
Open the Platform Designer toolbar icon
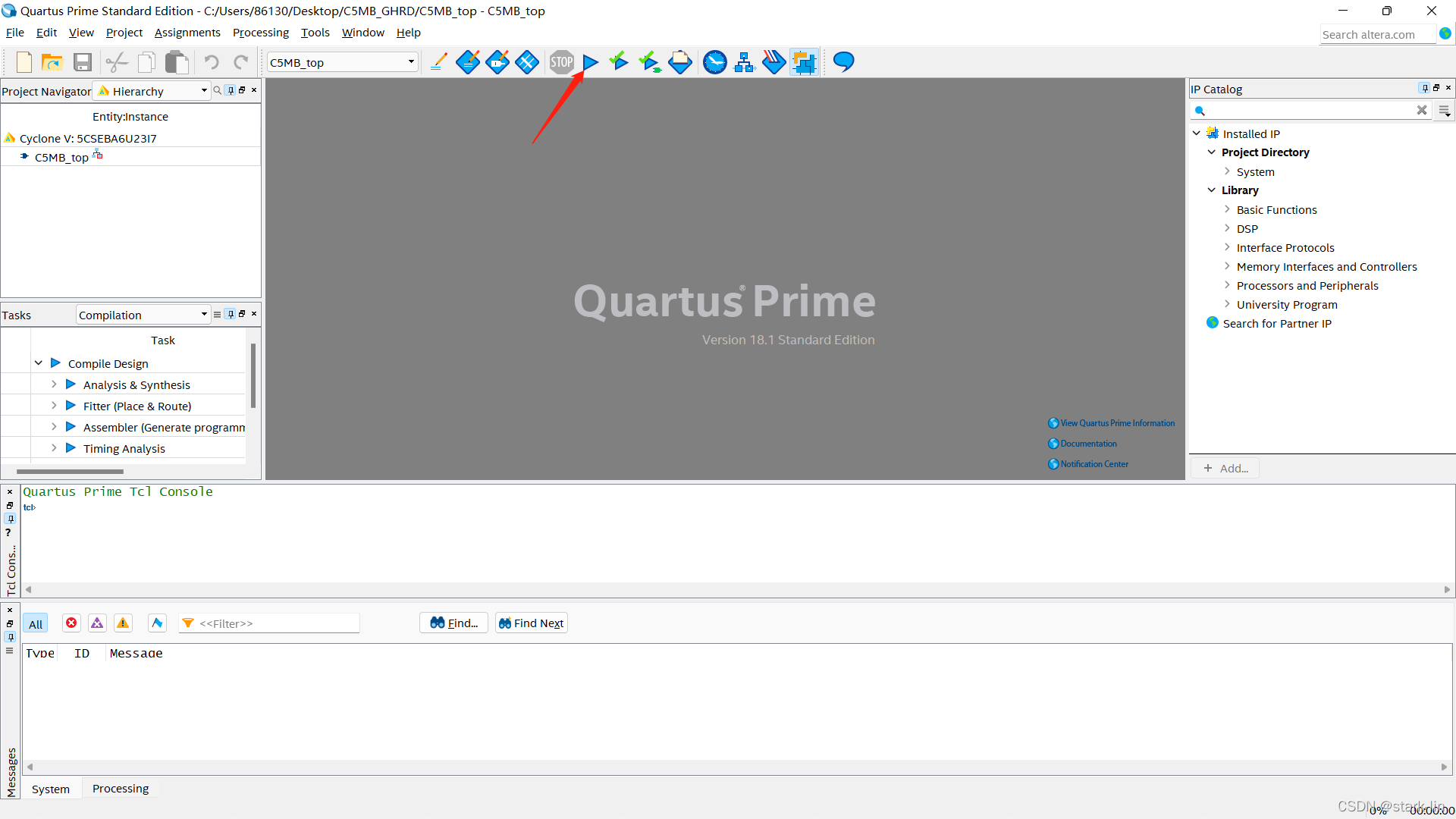[x=804, y=62]
